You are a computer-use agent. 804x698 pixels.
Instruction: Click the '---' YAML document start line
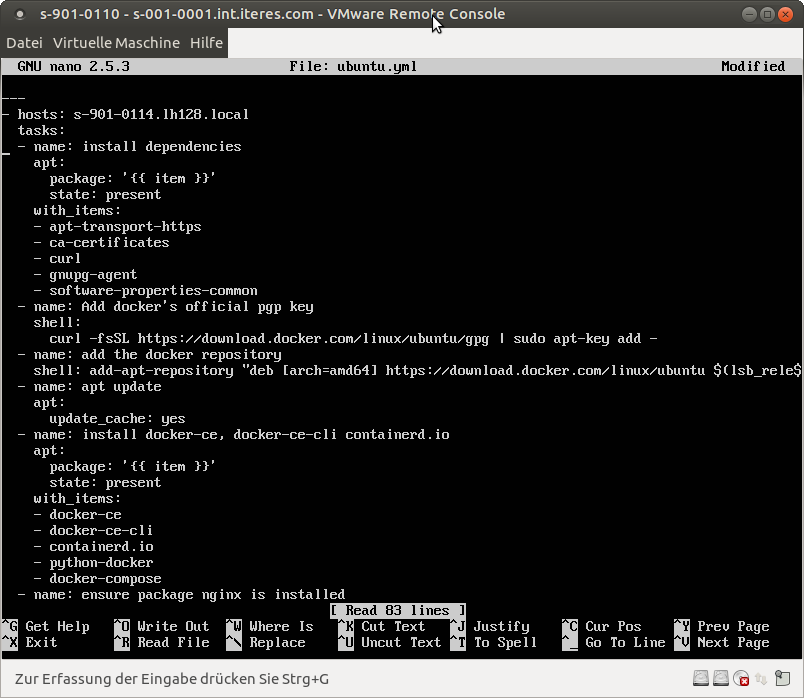click(13, 98)
